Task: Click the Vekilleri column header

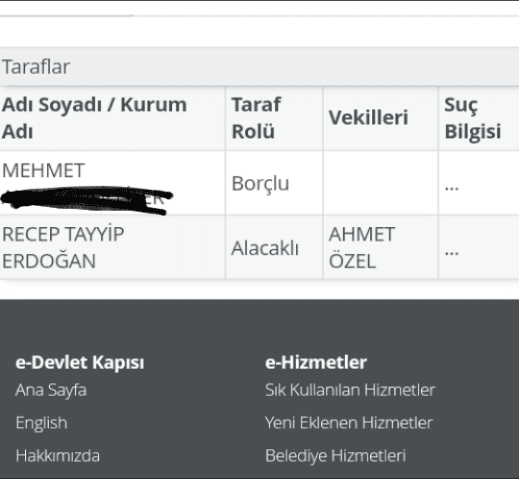Action: click(x=380, y=118)
